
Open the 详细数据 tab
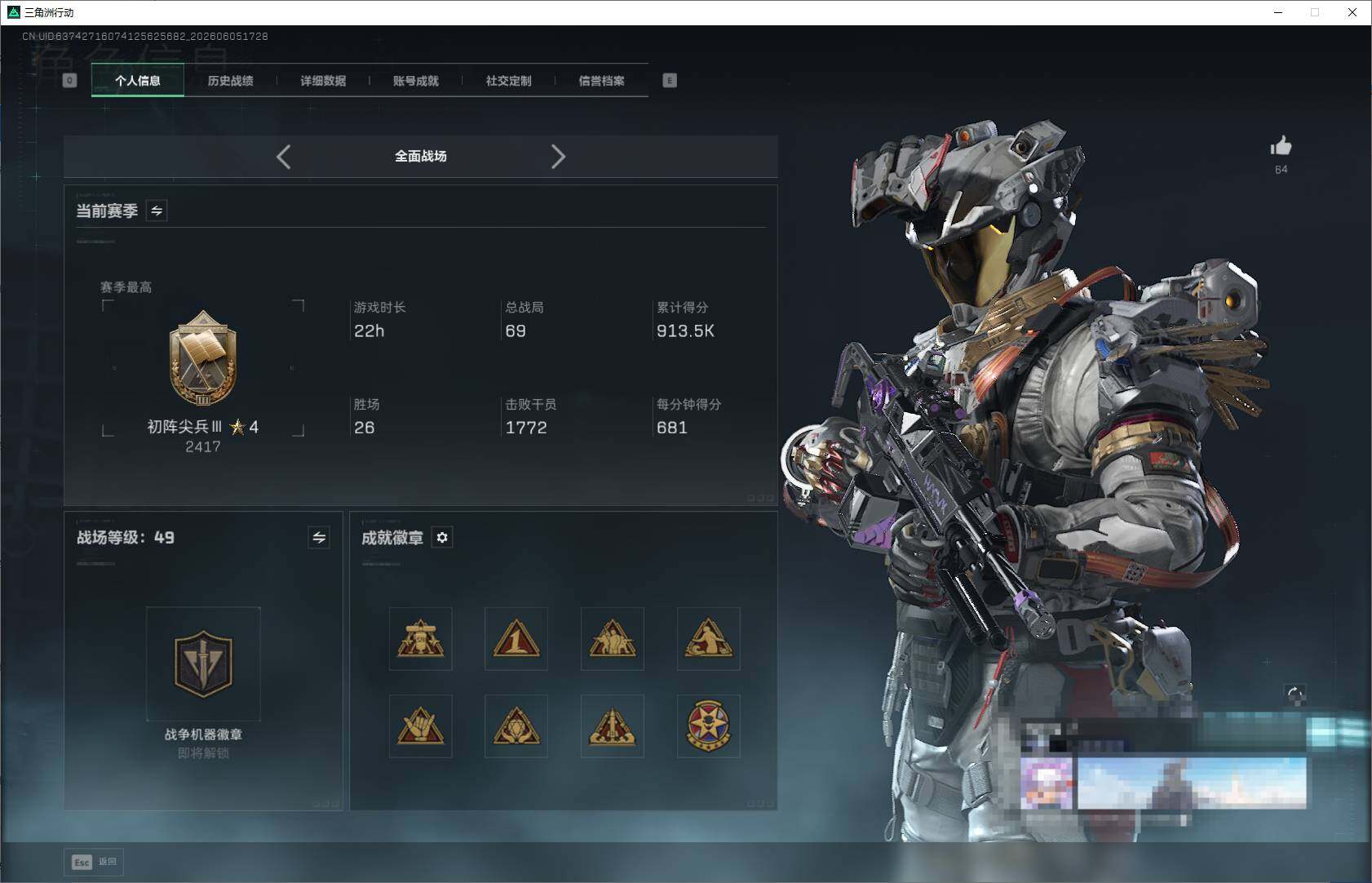click(323, 81)
